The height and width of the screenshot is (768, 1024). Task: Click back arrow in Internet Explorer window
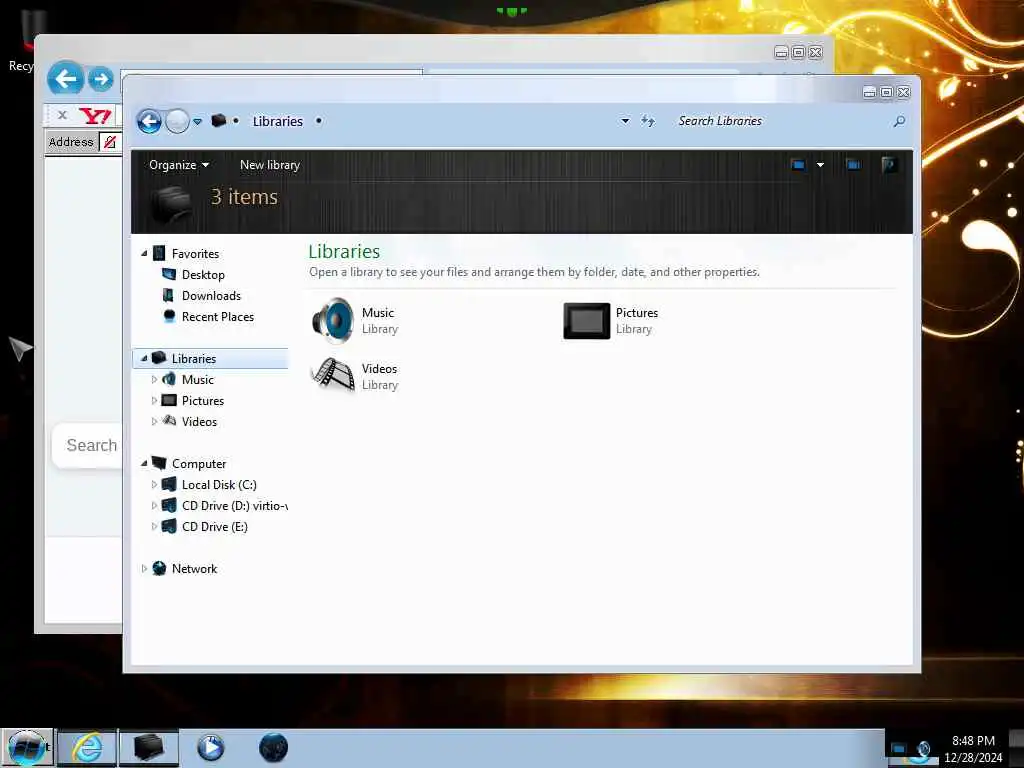pos(65,79)
